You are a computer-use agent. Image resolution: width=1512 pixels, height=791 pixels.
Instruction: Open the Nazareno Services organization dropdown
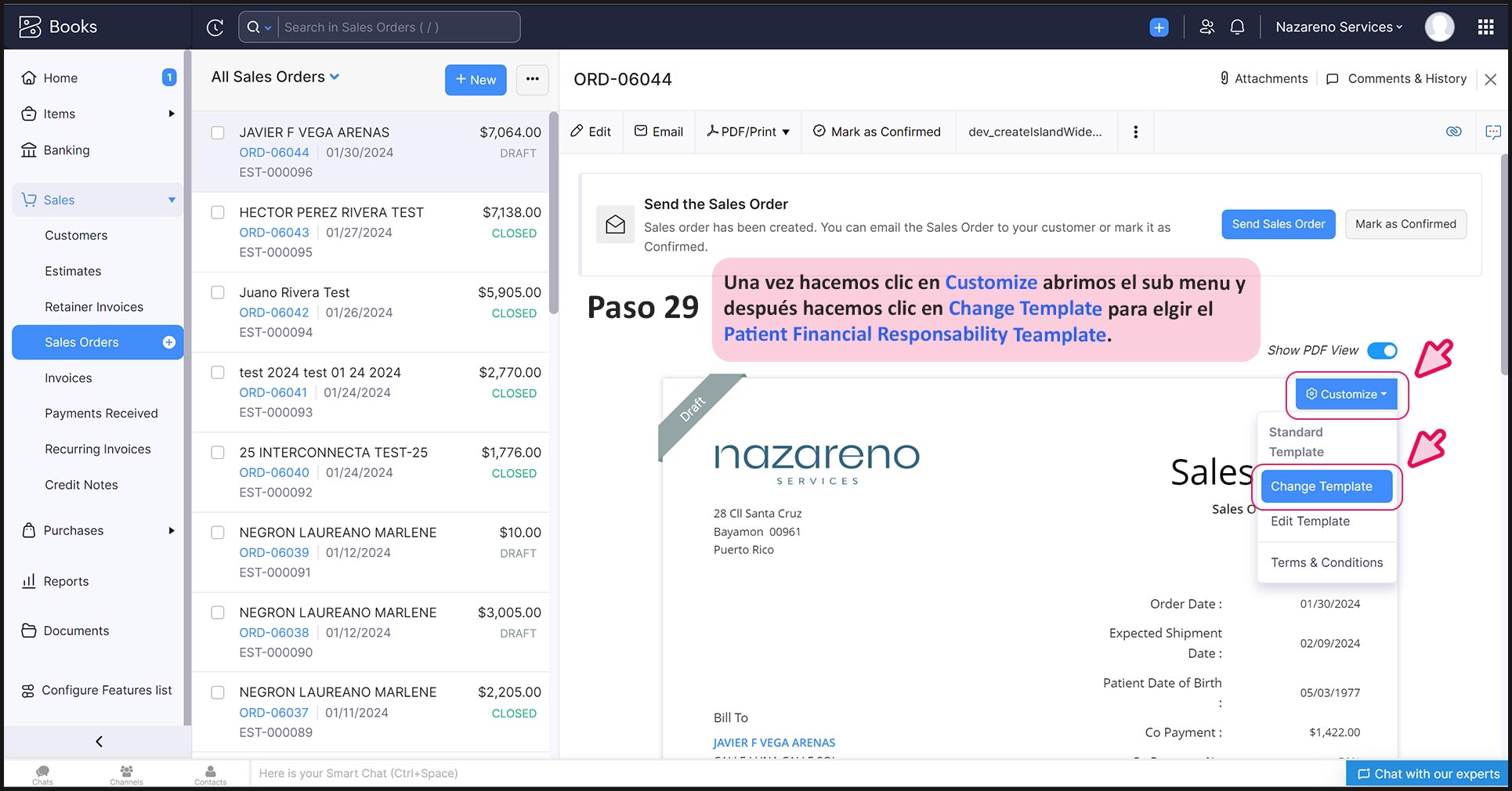click(x=1338, y=27)
